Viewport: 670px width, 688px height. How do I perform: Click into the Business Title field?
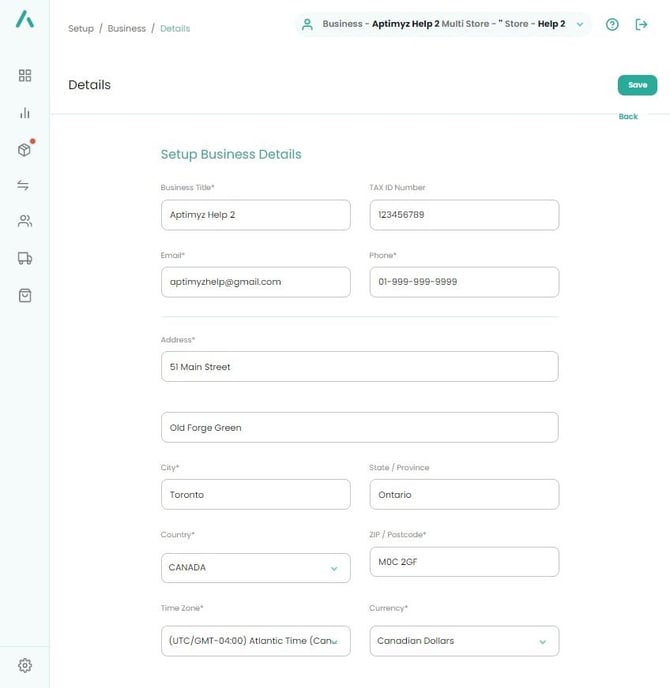point(255,215)
